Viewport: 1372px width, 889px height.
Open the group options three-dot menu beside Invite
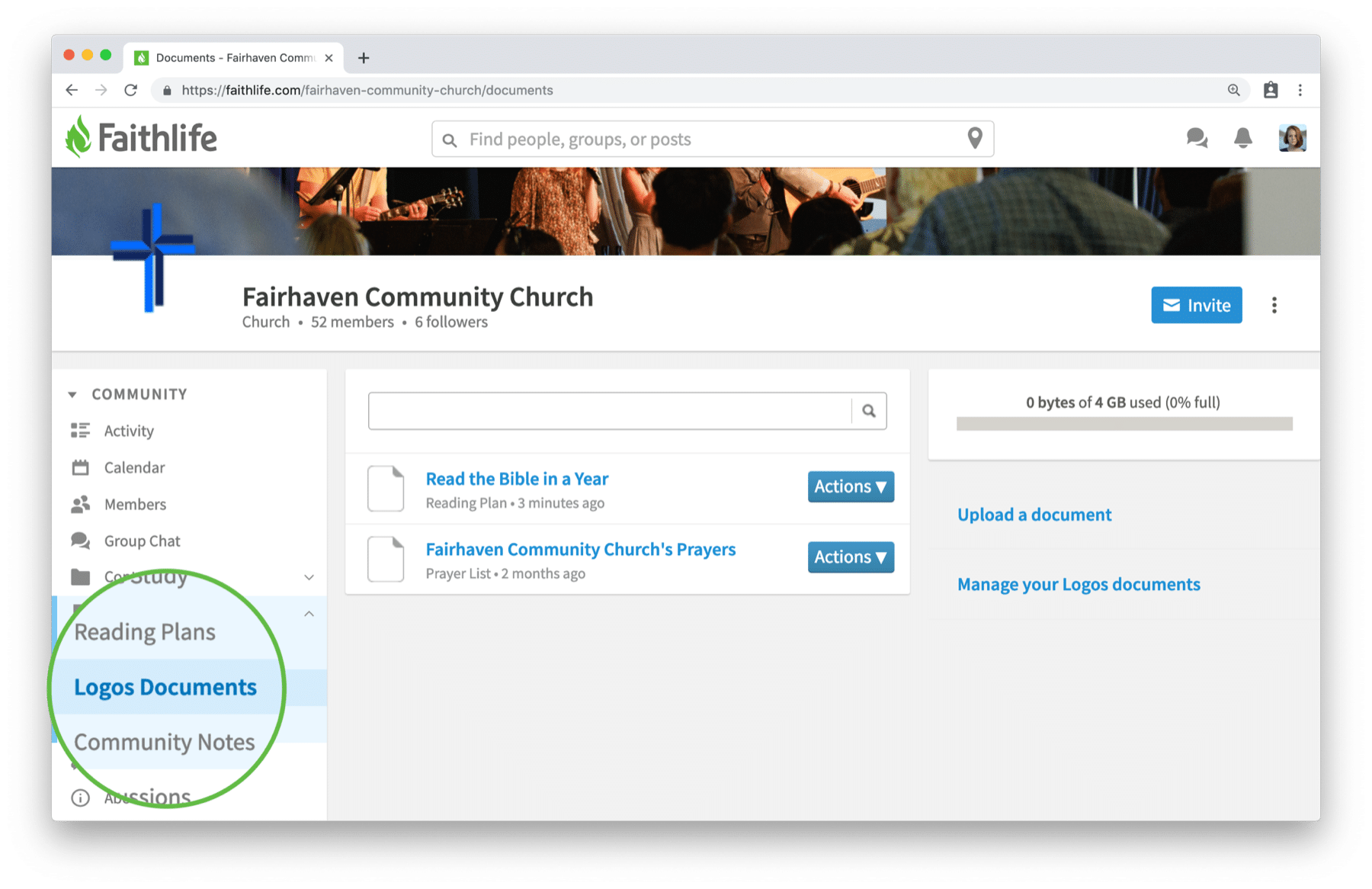(1274, 305)
